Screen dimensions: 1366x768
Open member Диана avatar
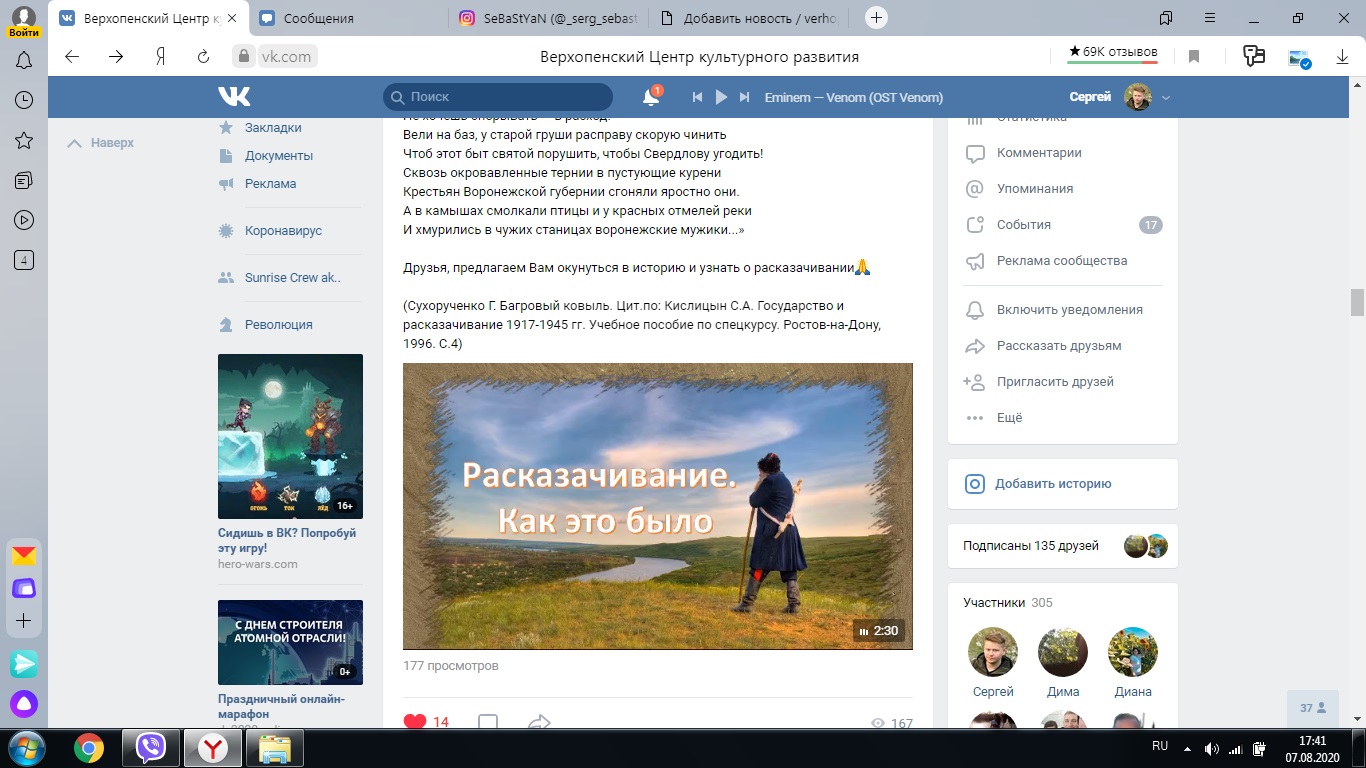[1133, 652]
